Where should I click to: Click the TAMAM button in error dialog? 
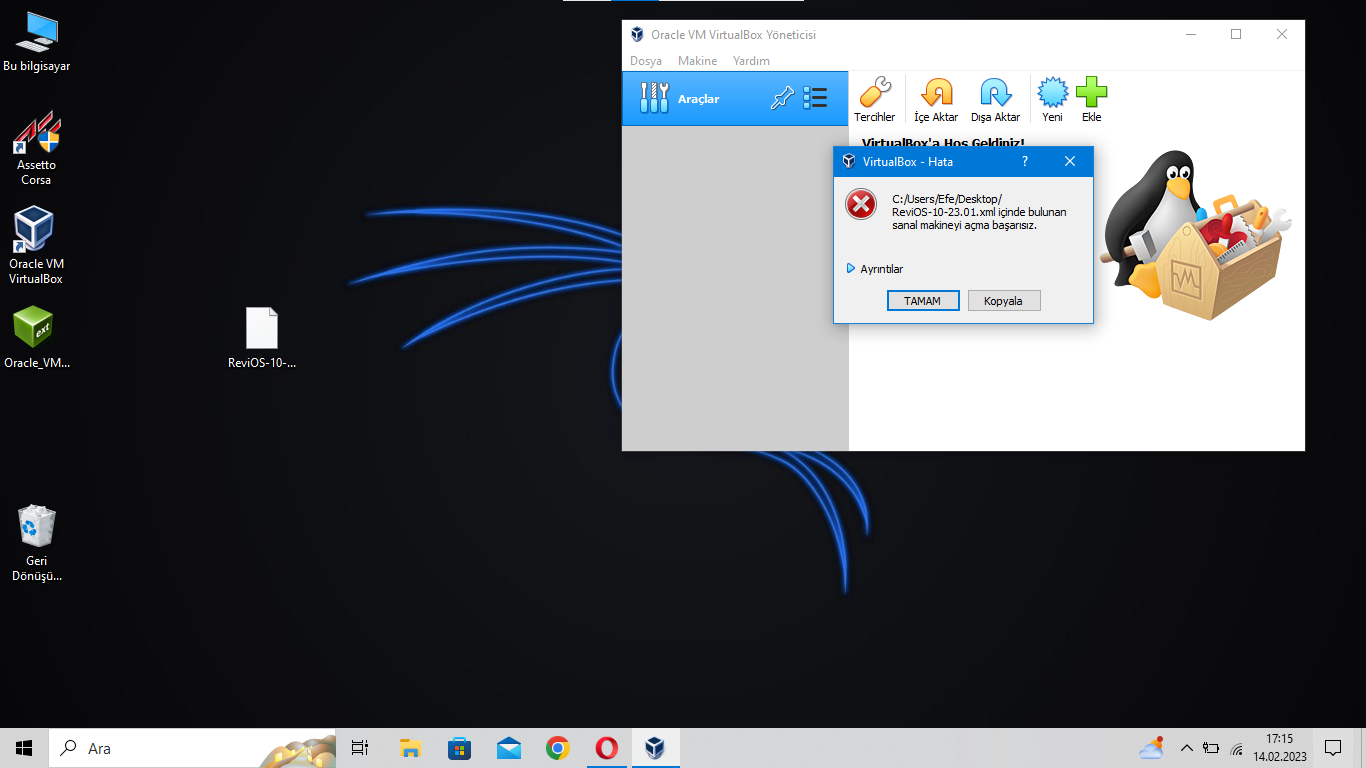click(923, 301)
